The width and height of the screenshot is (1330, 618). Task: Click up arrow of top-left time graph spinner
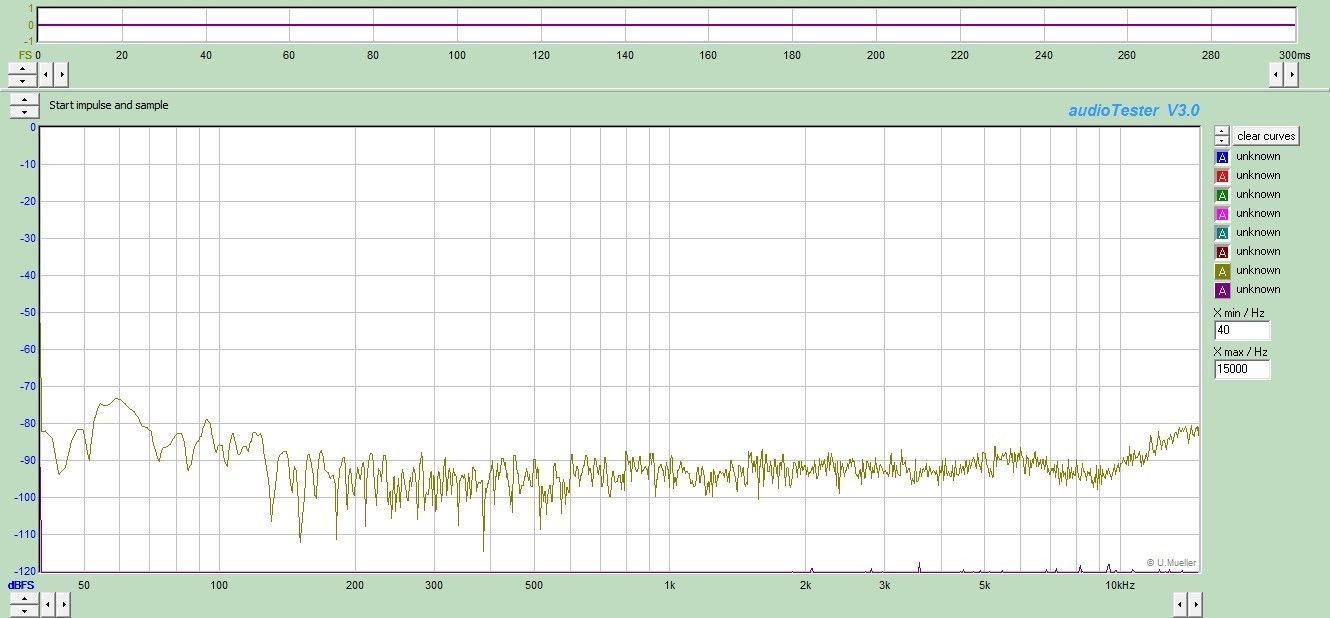[23, 68]
